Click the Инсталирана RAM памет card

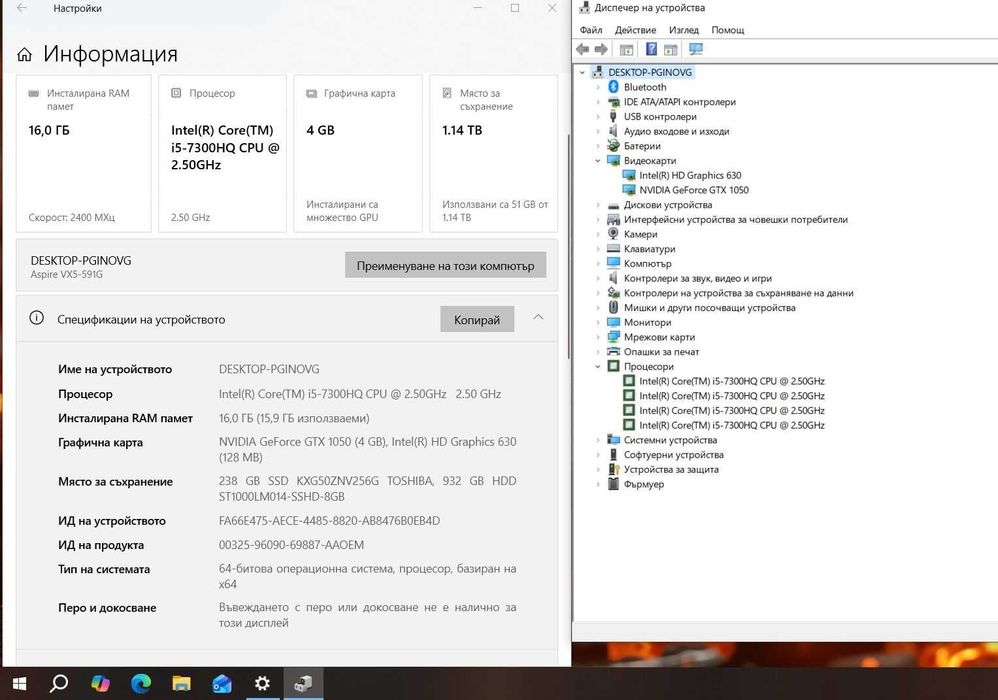point(83,153)
